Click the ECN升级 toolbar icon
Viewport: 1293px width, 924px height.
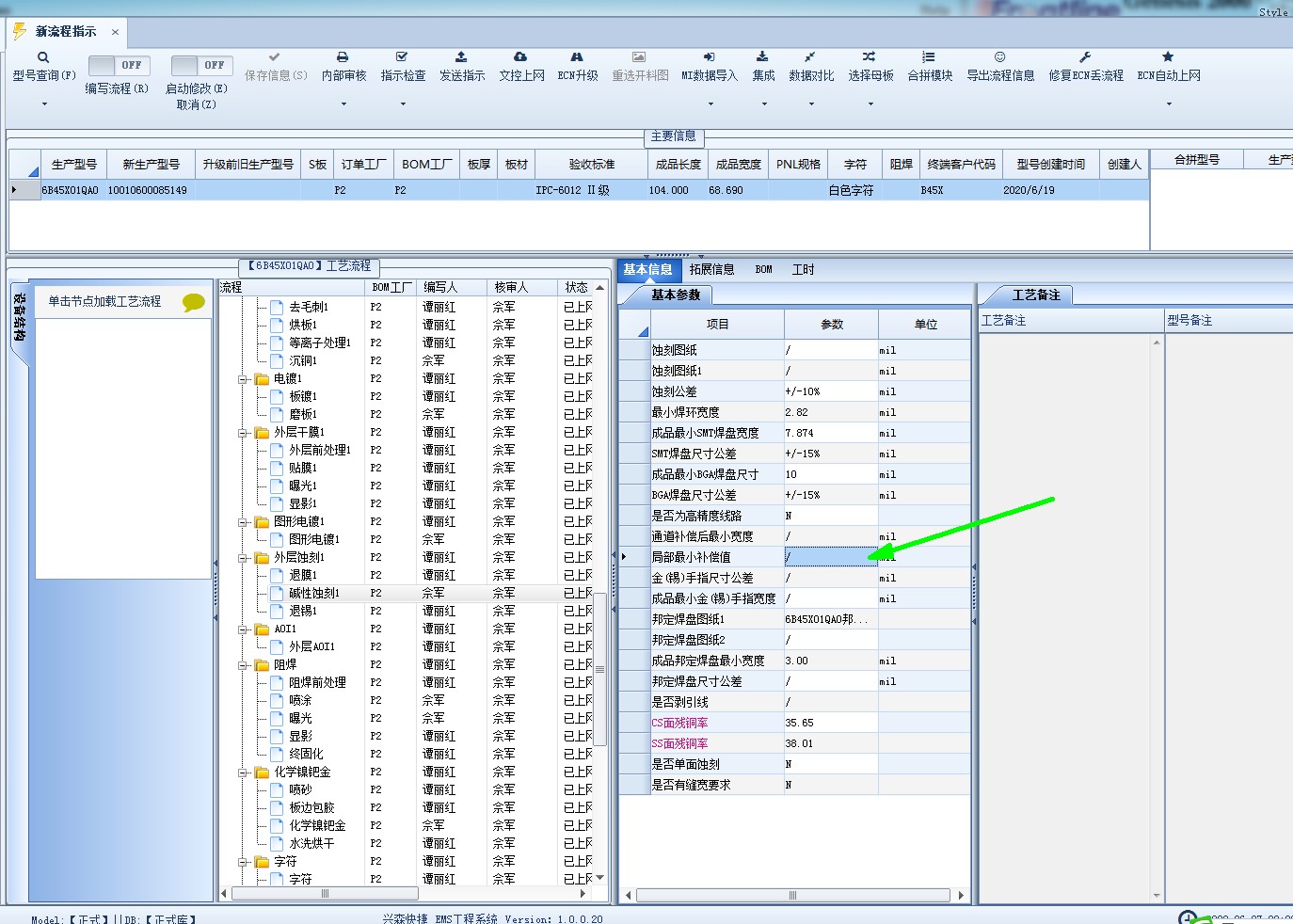coord(577,57)
